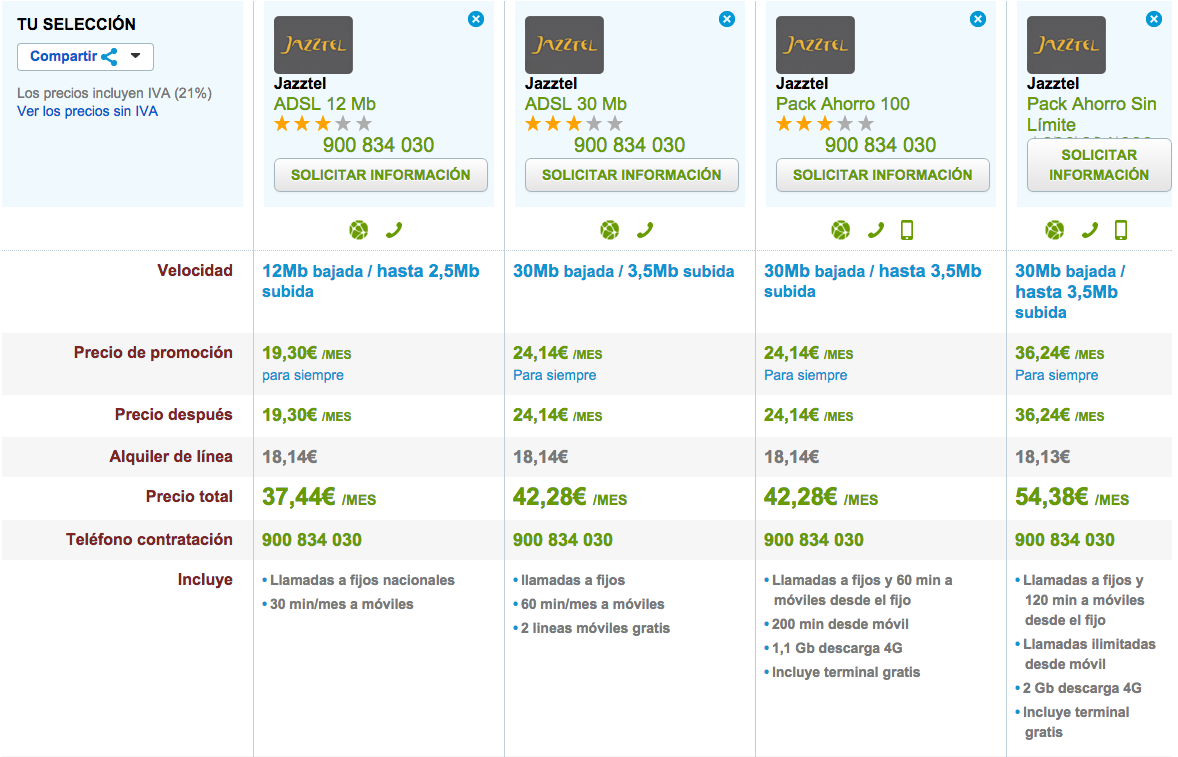Click promotion price '36,24€ /MES'
This screenshot has height=757, width=1178.
pyautogui.click(x=1059, y=353)
